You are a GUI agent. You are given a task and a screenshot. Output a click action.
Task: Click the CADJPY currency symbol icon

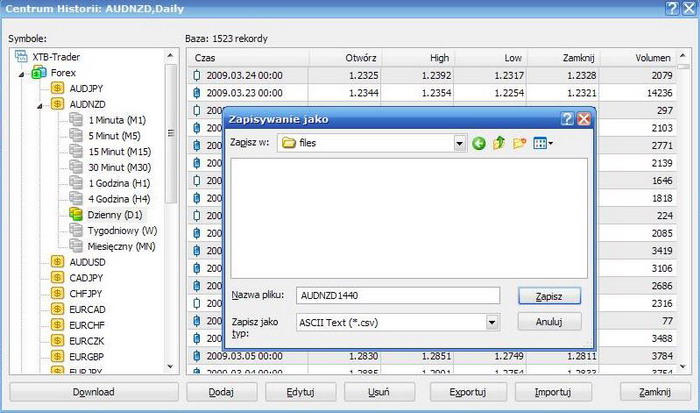tap(57, 277)
